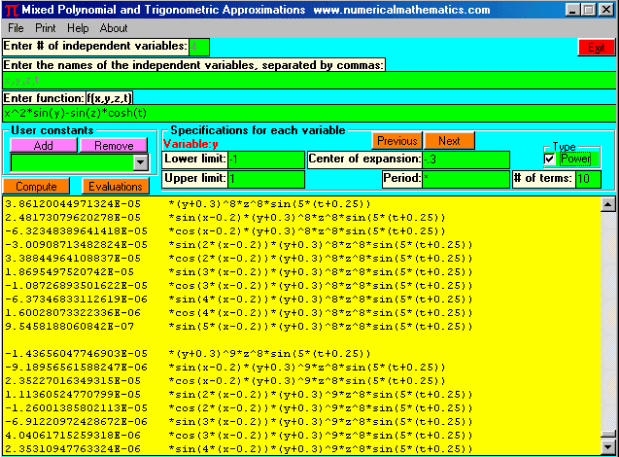The height and width of the screenshot is (457, 619).
Task: Go to Previous variable
Action: pyautogui.click(x=397, y=141)
